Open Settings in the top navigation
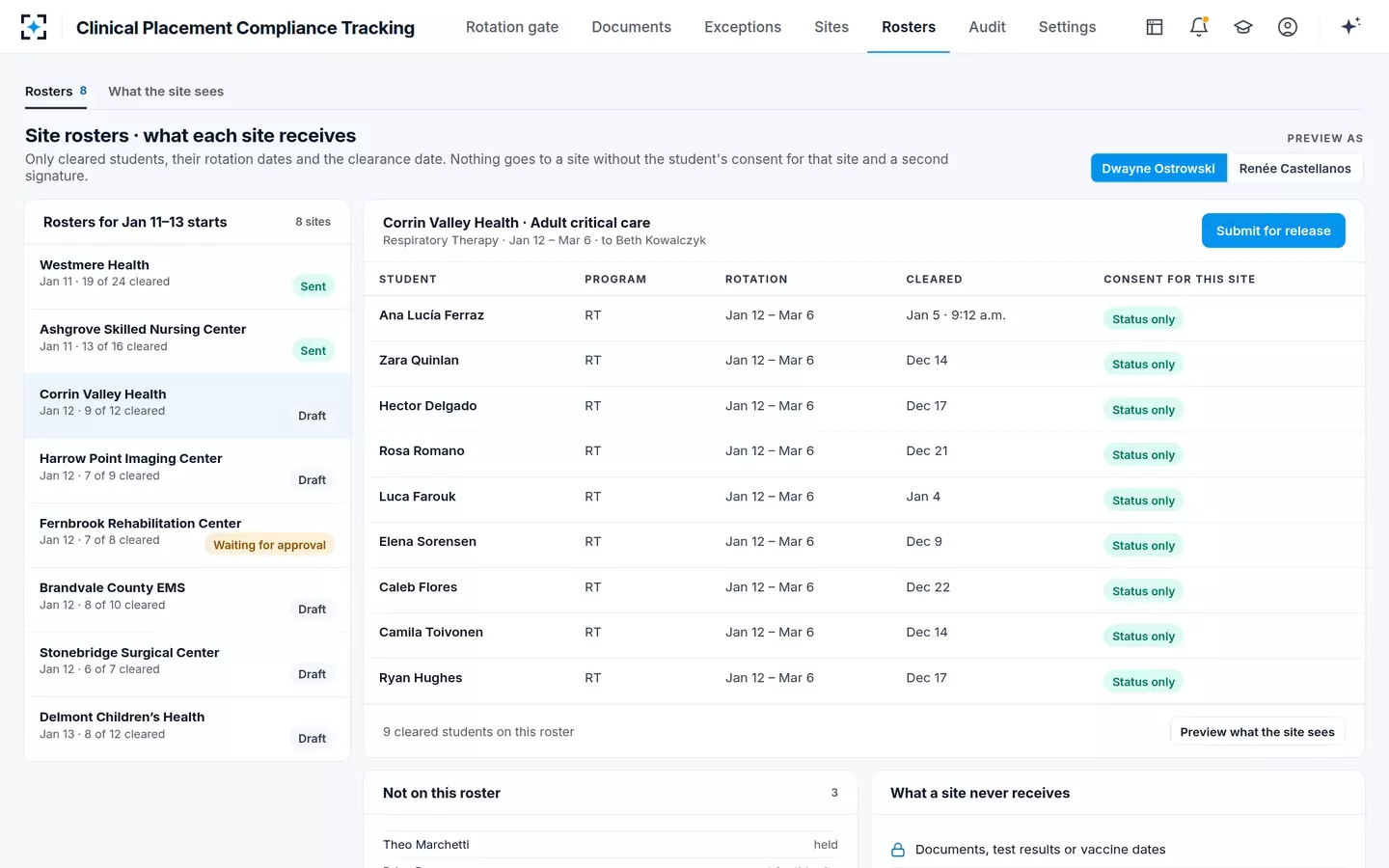The width and height of the screenshot is (1389, 868). 1068,27
